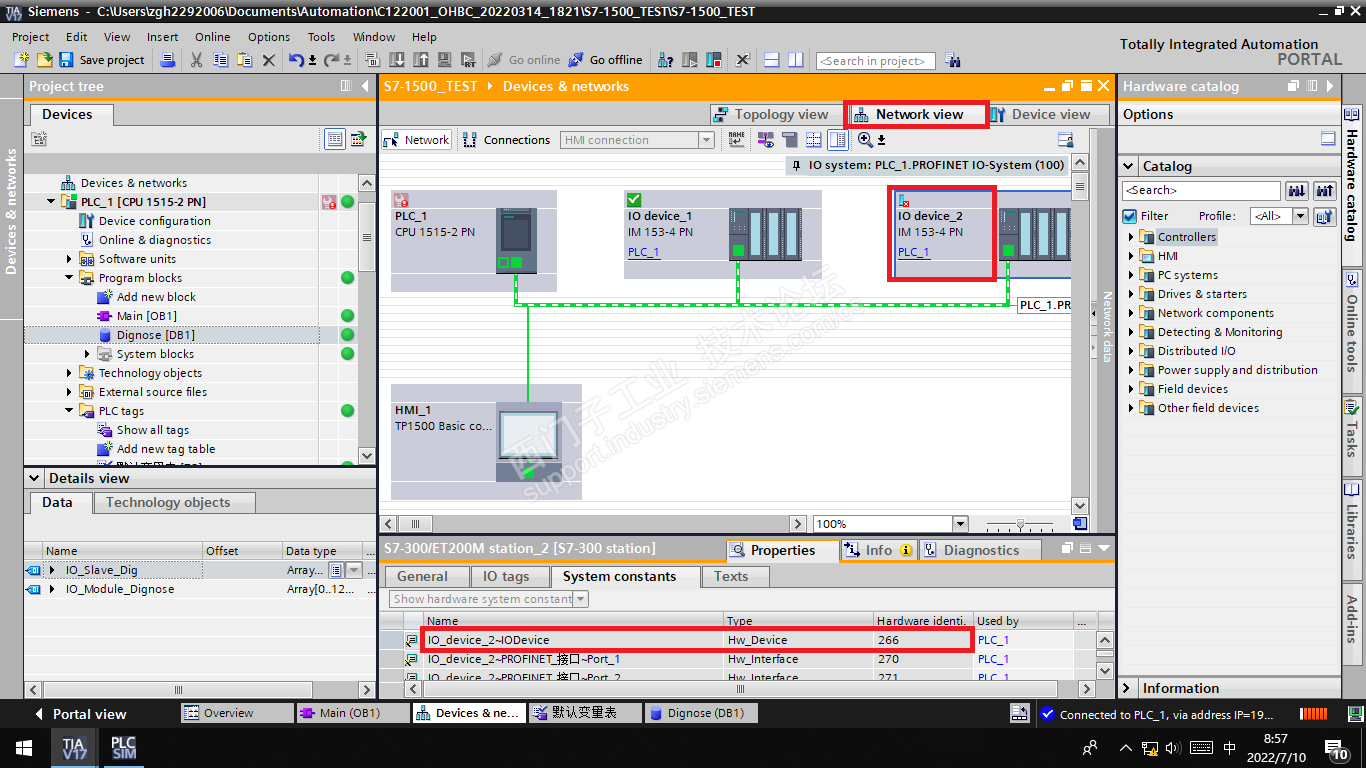1366x768 pixels.
Task: Click the Undo arrow icon
Action: [x=296, y=60]
